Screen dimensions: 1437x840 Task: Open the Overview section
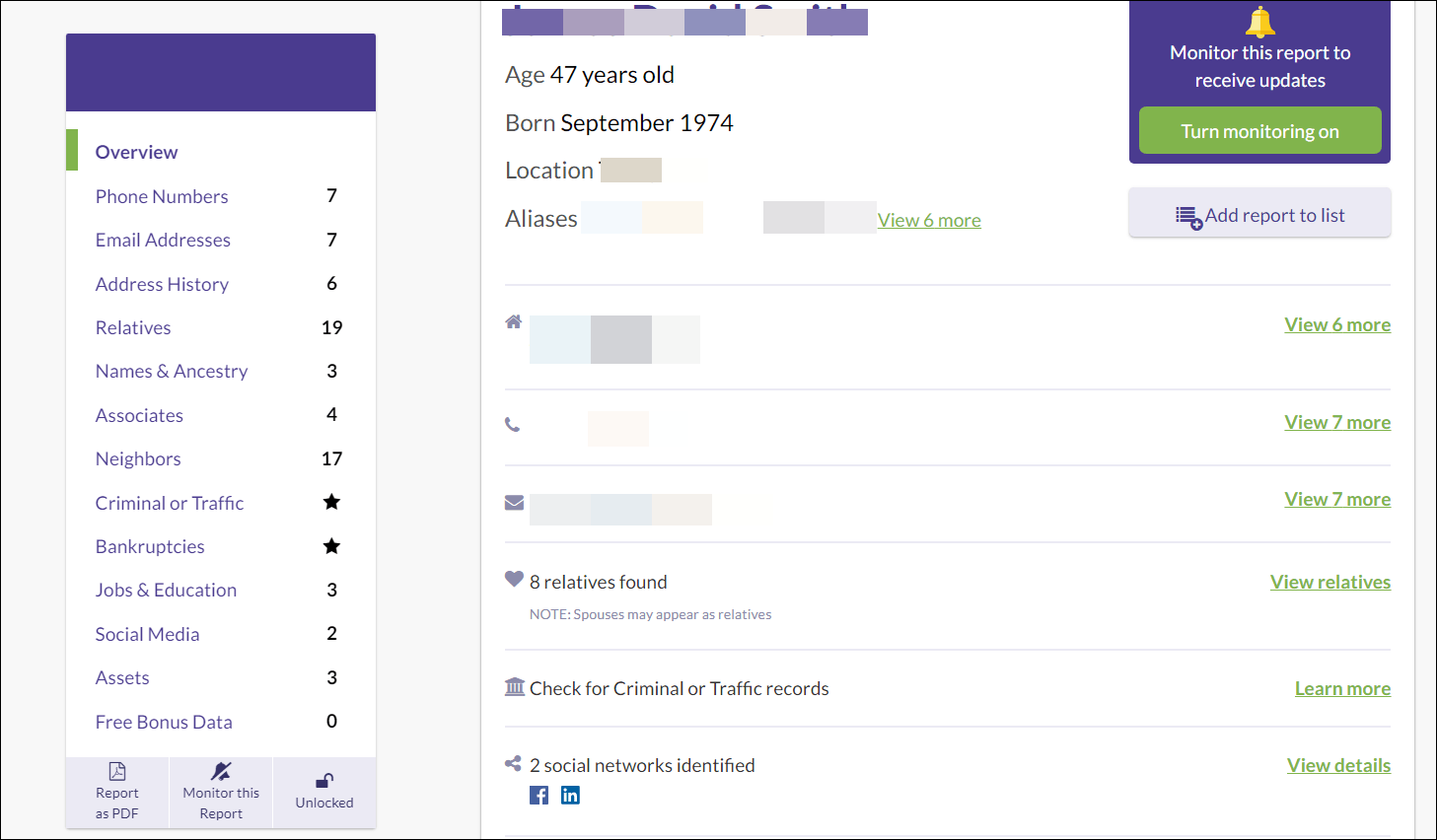(x=136, y=152)
